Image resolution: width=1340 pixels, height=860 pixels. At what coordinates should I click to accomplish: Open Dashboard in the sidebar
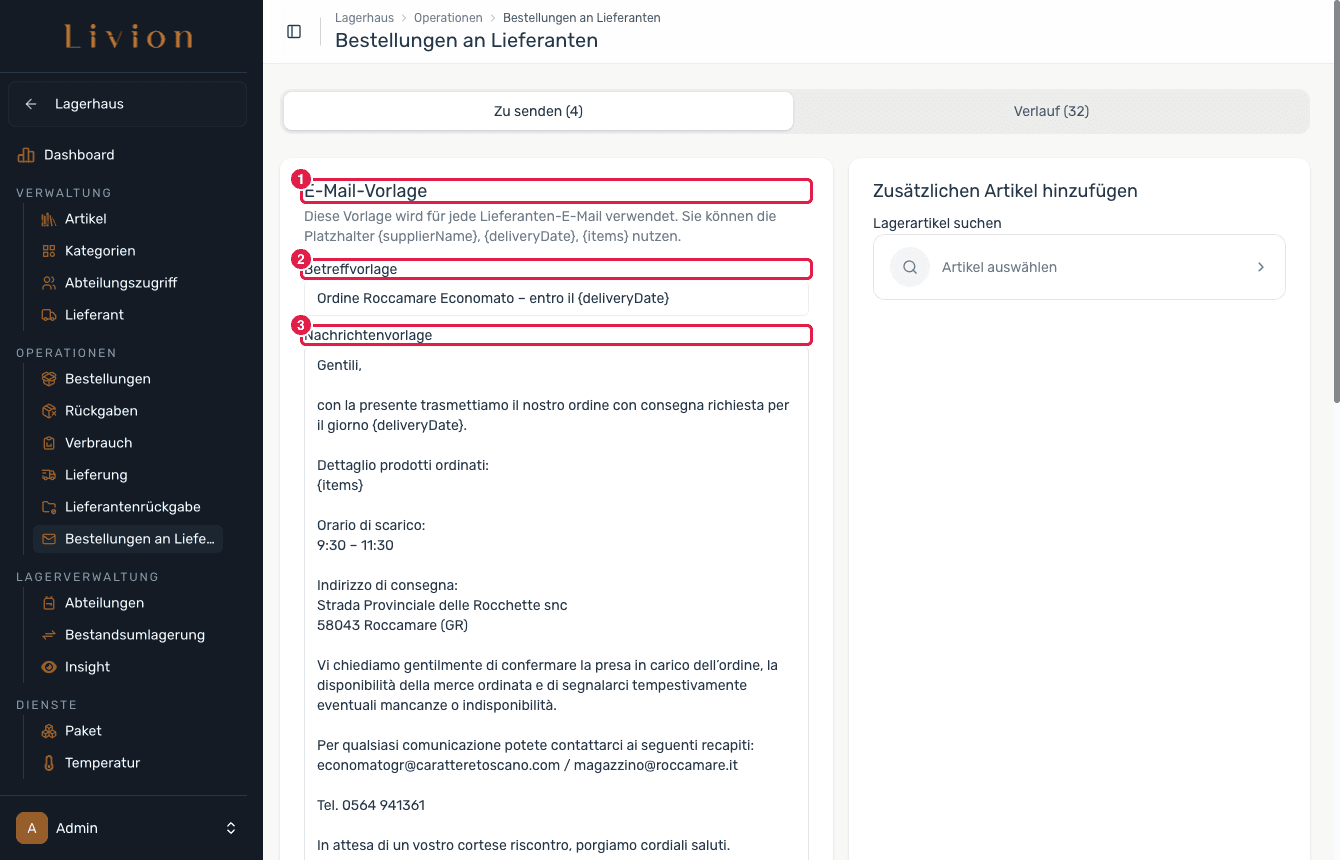pyautogui.click(x=79, y=155)
